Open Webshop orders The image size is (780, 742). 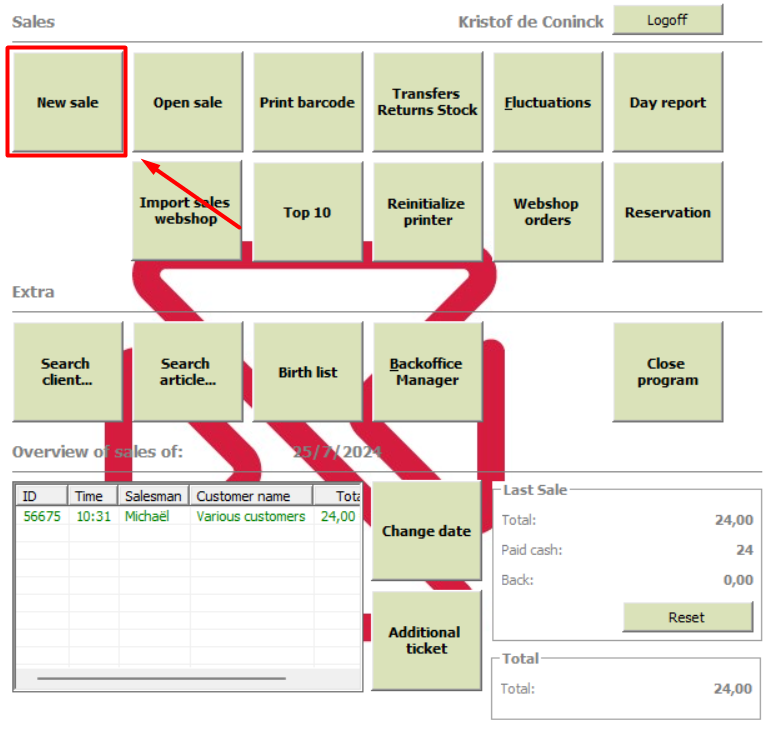(548, 212)
